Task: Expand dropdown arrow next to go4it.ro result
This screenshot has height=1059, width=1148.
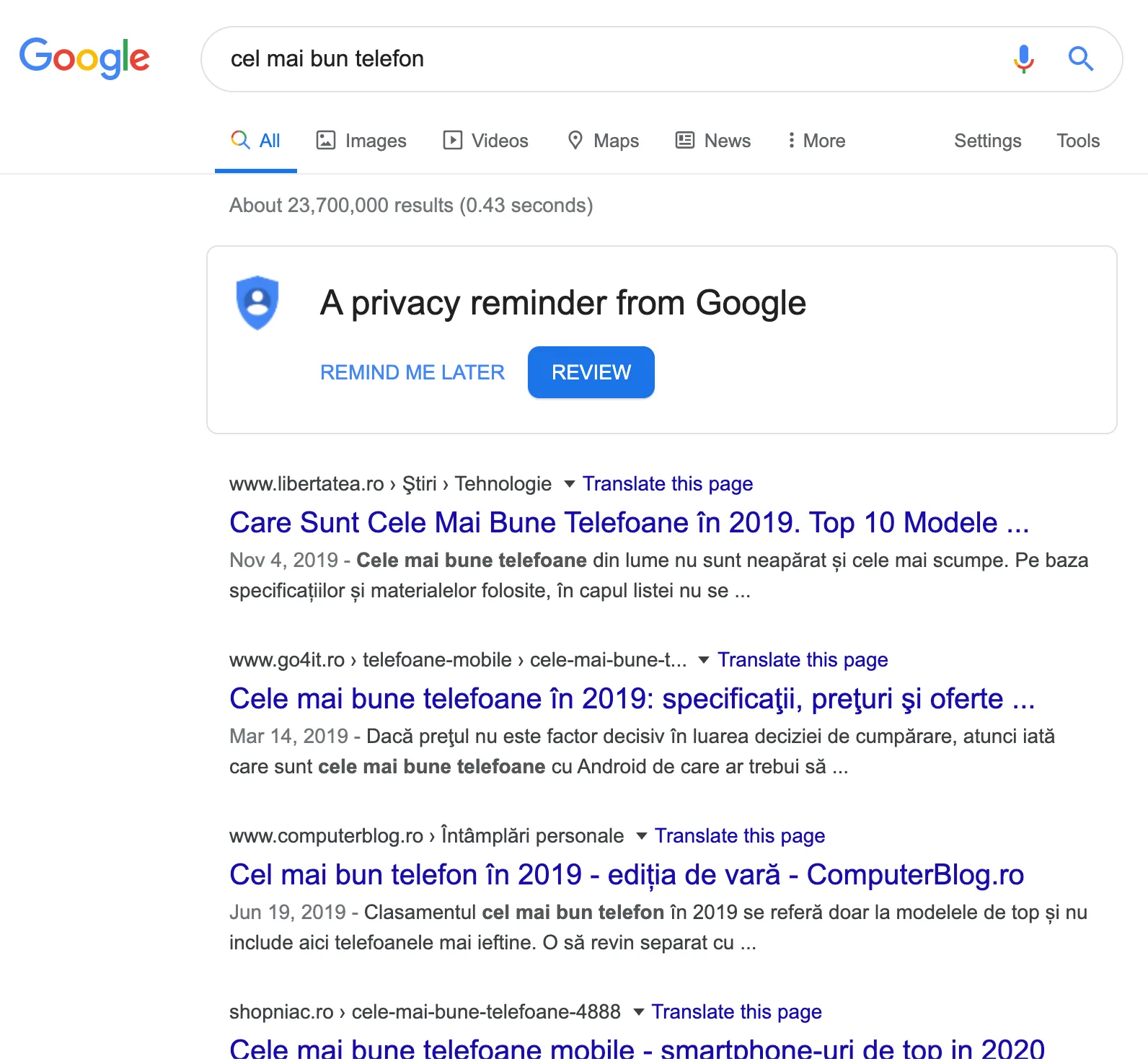Action: [x=704, y=660]
